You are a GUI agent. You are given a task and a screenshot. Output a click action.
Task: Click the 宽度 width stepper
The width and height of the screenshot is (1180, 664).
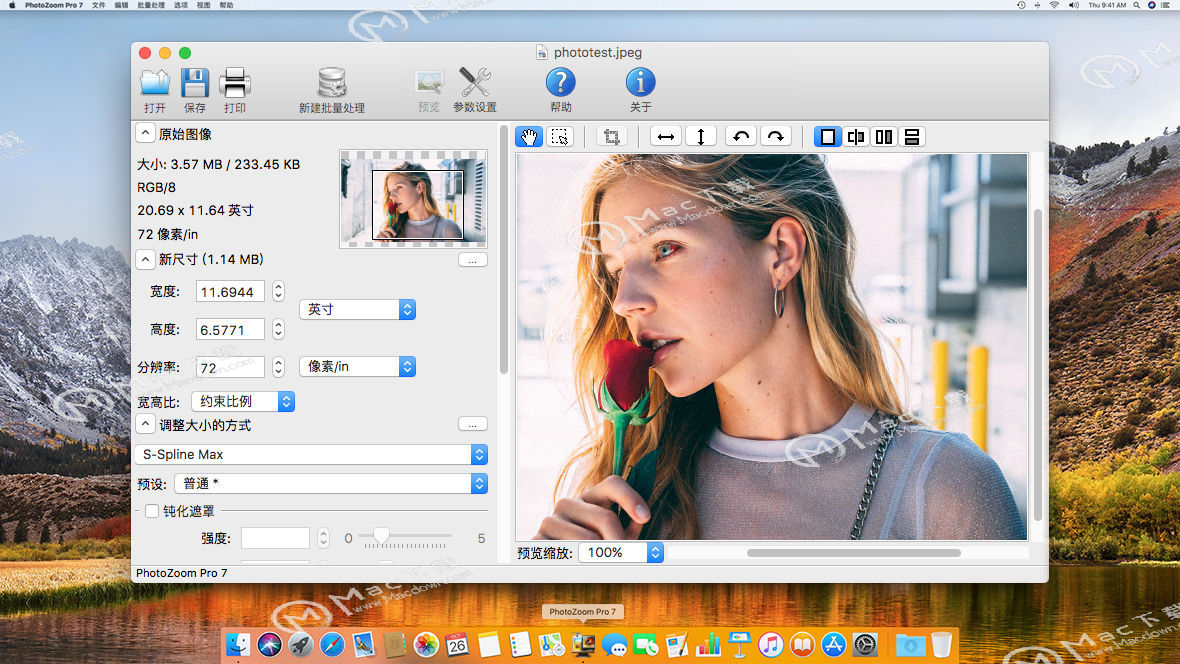tap(278, 291)
